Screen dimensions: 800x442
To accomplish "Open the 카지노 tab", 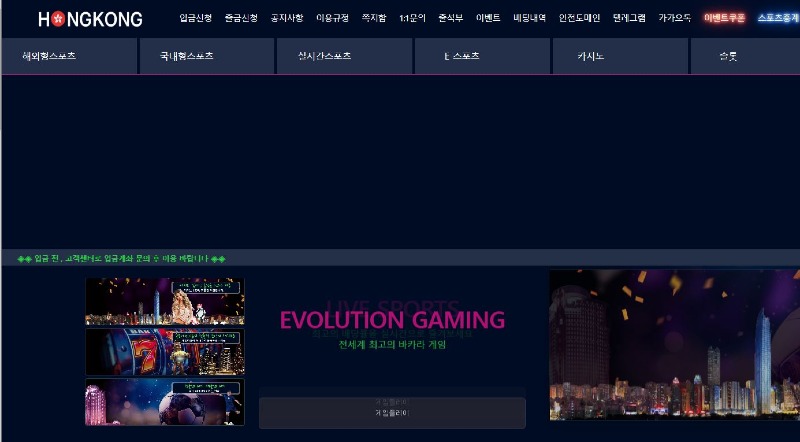I will [620, 56].
